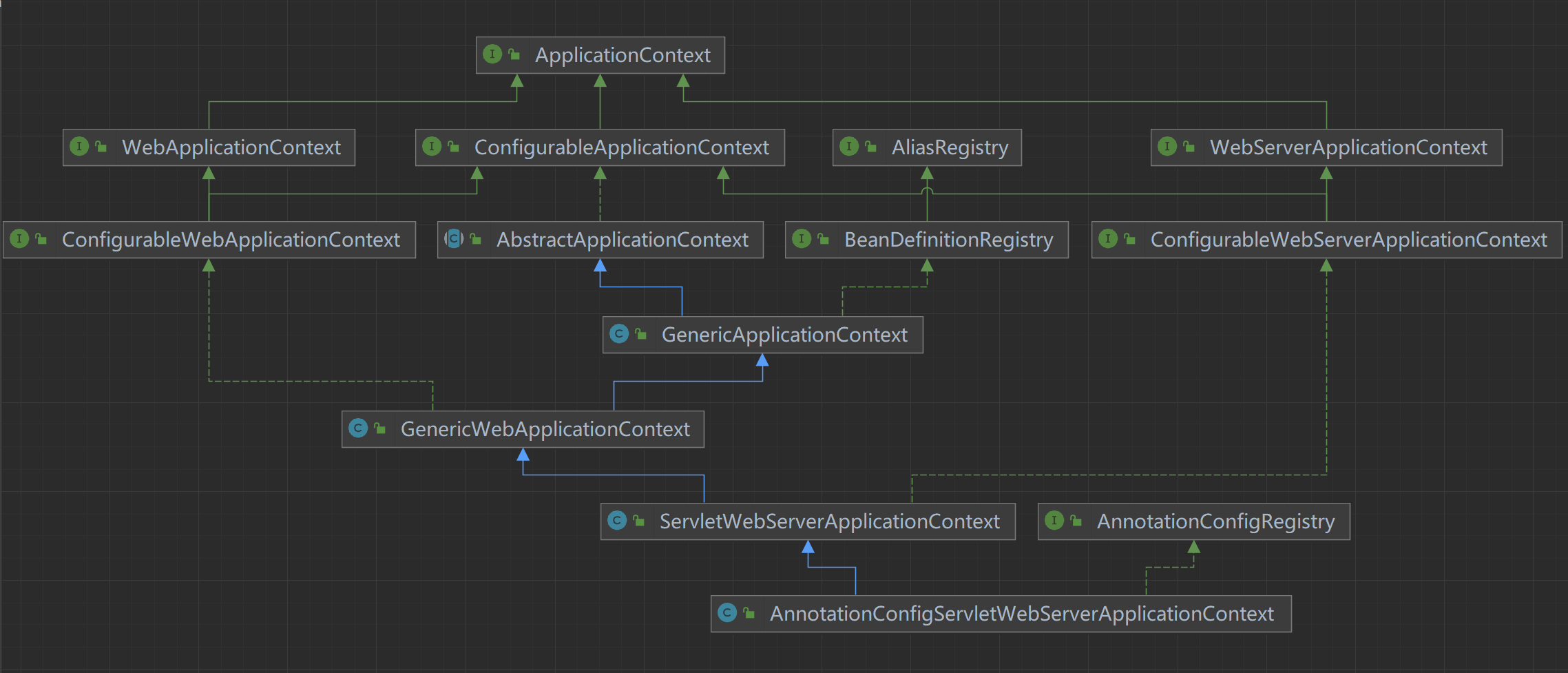
Task: Select the WebServerApplicationContext node label
Action: 1348,147
